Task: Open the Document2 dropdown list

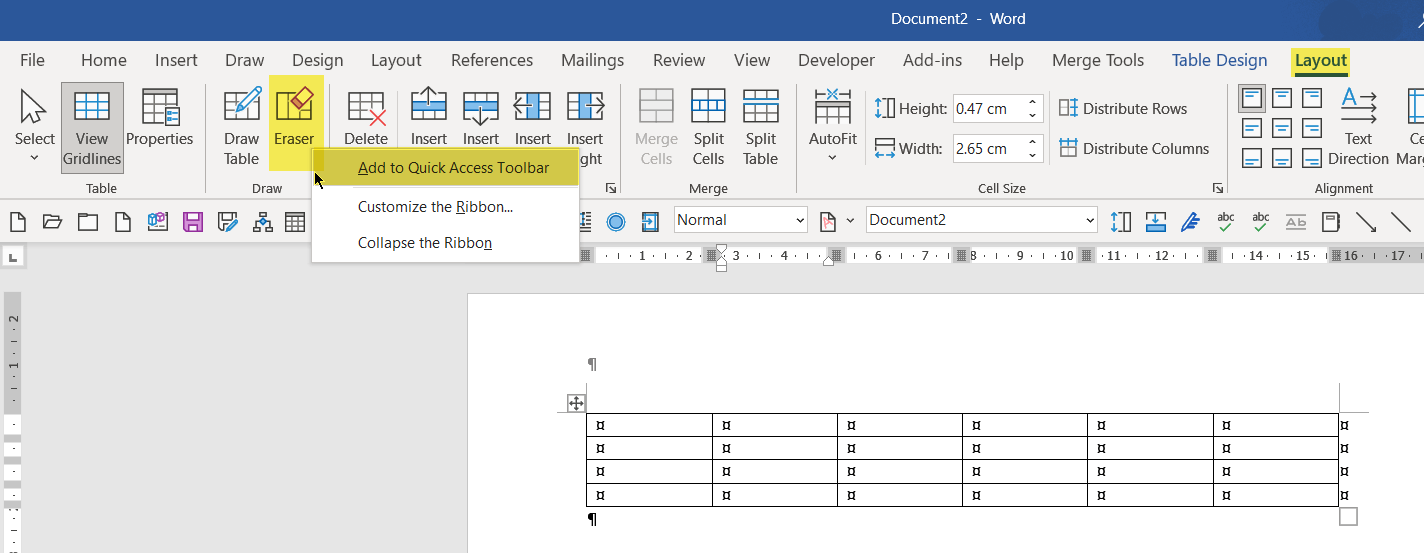Action: (1089, 220)
